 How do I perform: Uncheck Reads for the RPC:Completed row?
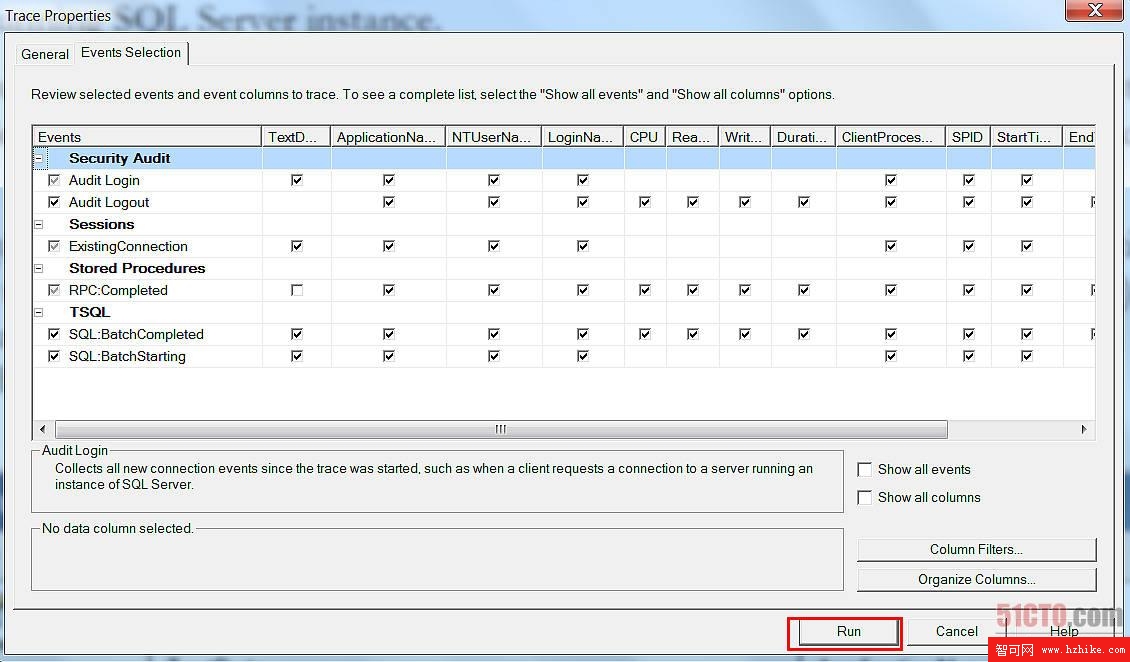693,290
